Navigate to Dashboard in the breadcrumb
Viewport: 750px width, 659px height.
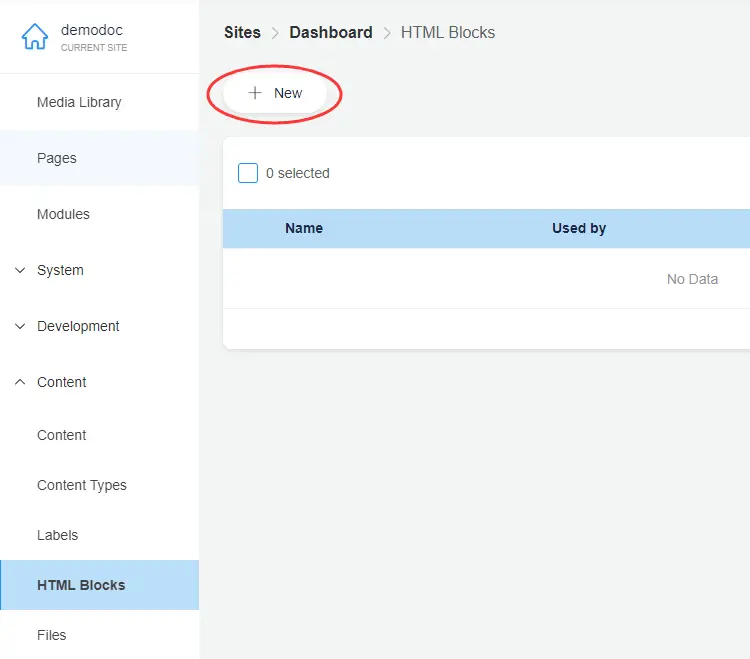pos(330,32)
